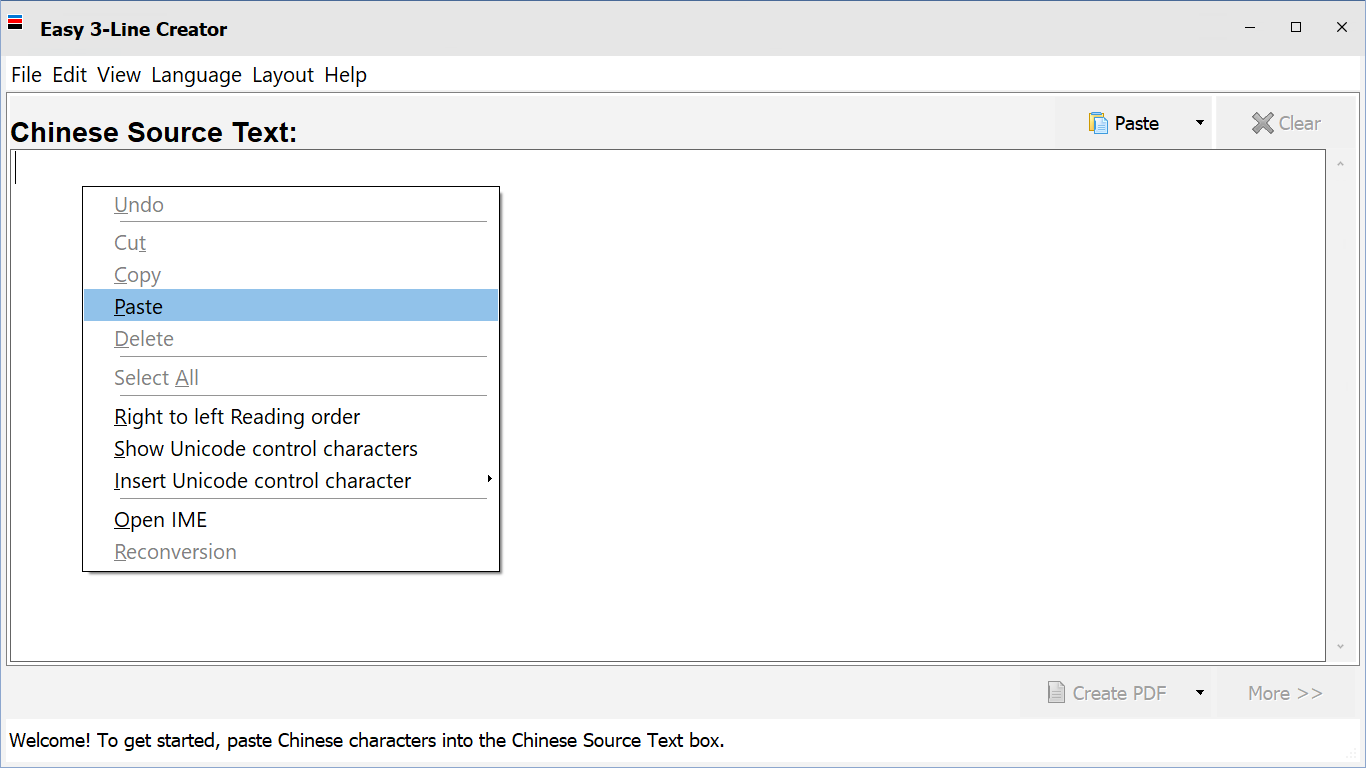The height and width of the screenshot is (768, 1366).
Task: Open the View menu
Action: (119, 75)
